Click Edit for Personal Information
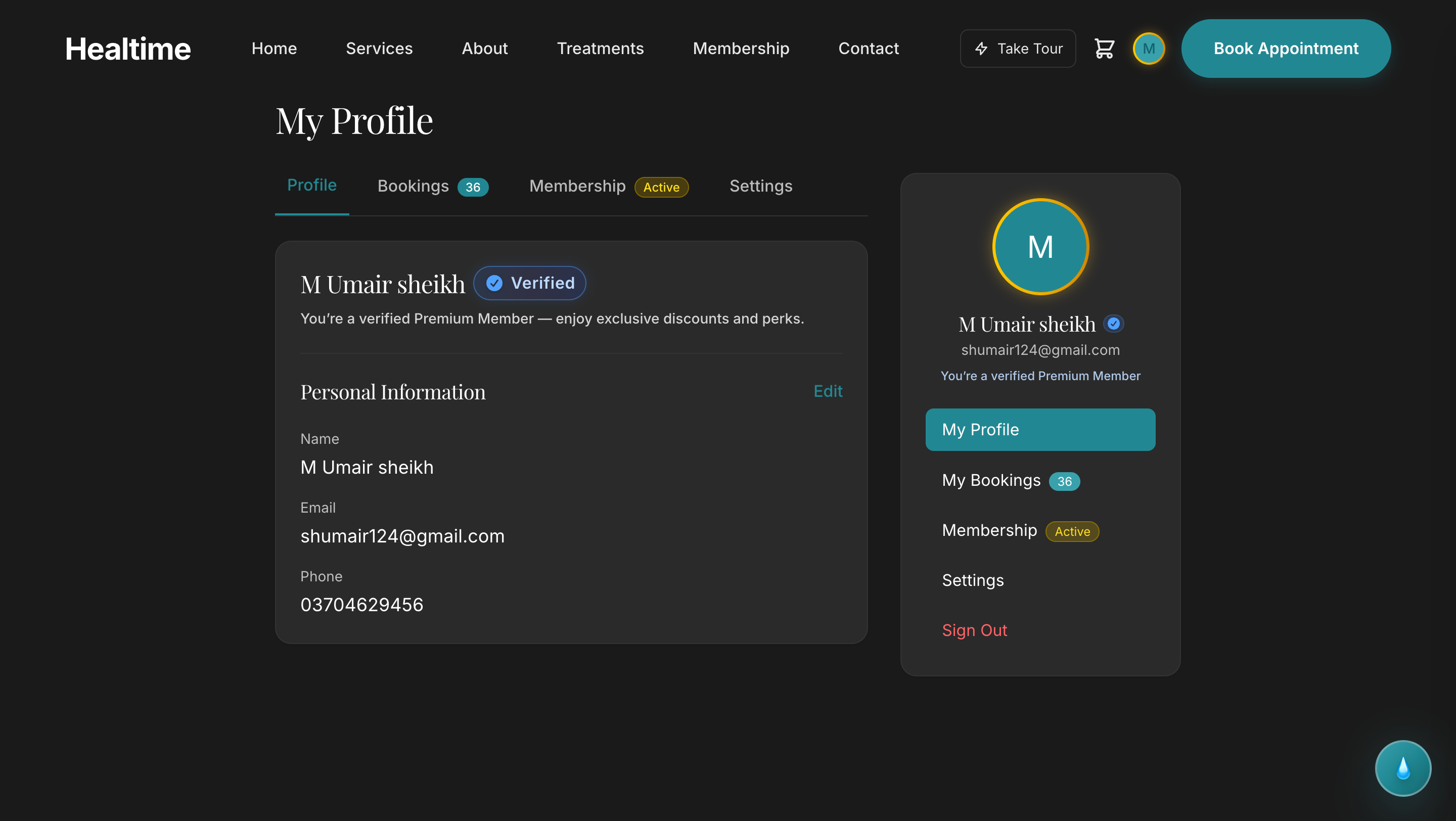This screenshot has height=821, width=1456. coord(828,390)
